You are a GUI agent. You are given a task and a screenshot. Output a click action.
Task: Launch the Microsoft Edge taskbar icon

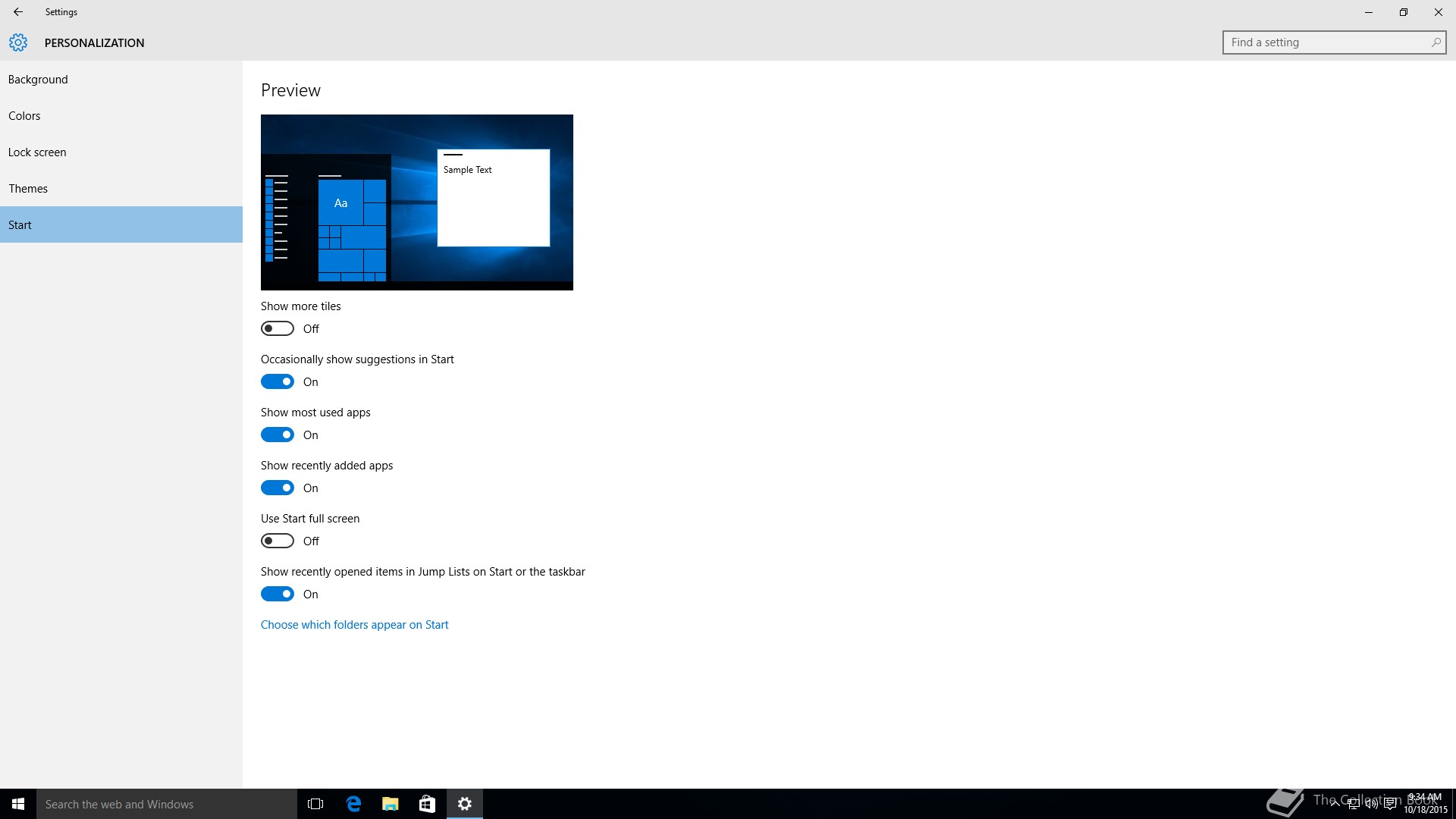pyautogui.click(x=353, y=804)
